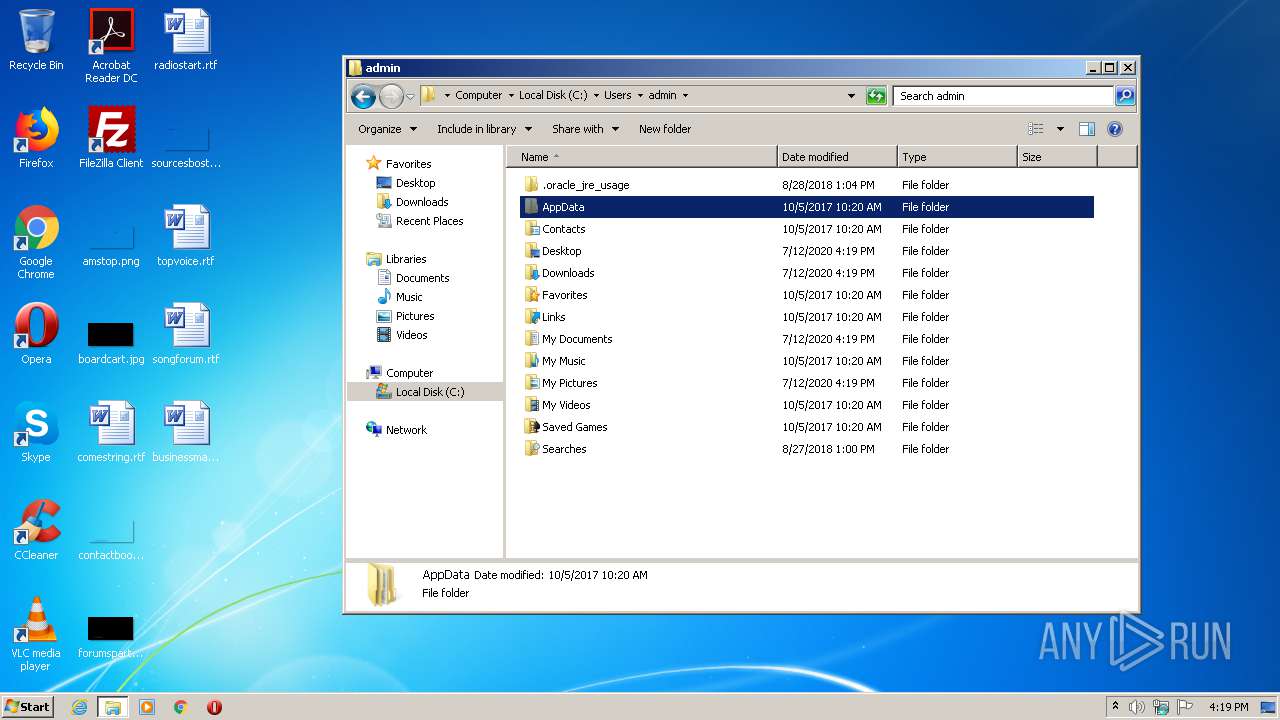Click the search magnifier icon
Viewport: 1280px width, 720px height.
point(1125,96)
